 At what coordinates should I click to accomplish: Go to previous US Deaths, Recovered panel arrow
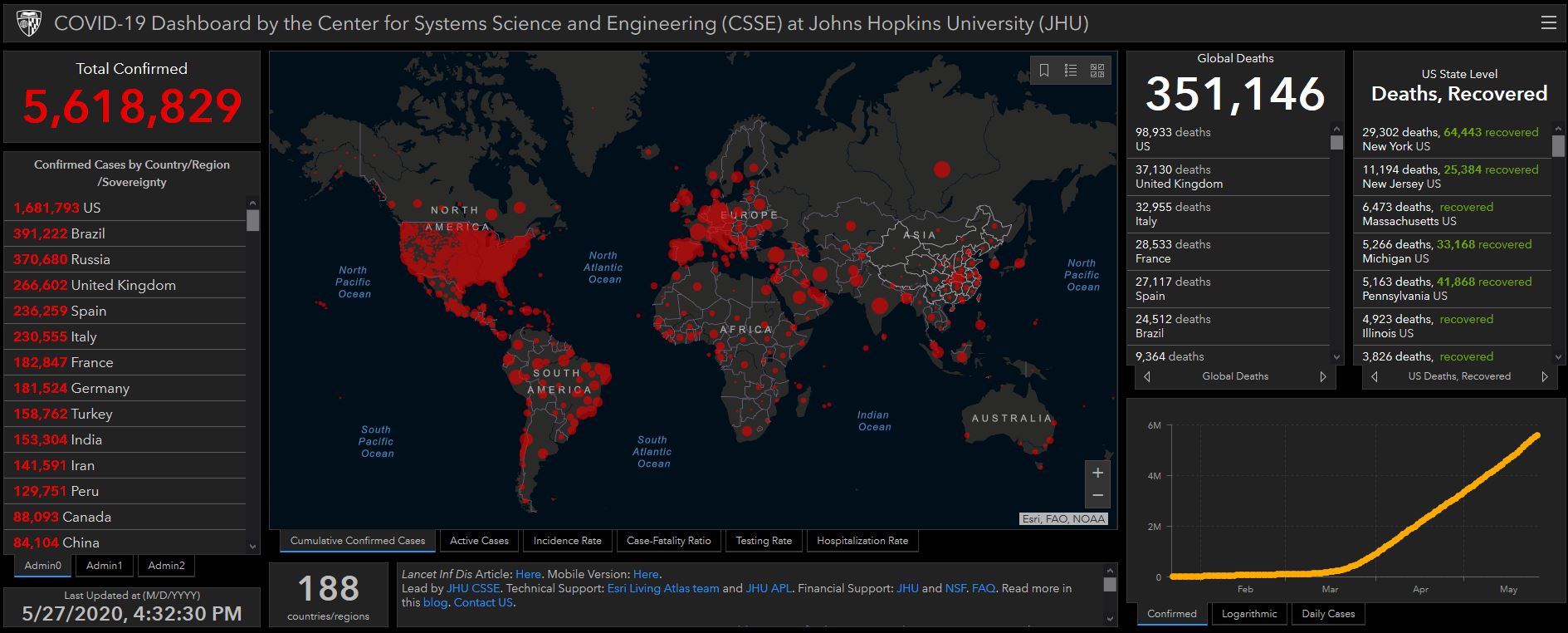(x=1375, y=376)
